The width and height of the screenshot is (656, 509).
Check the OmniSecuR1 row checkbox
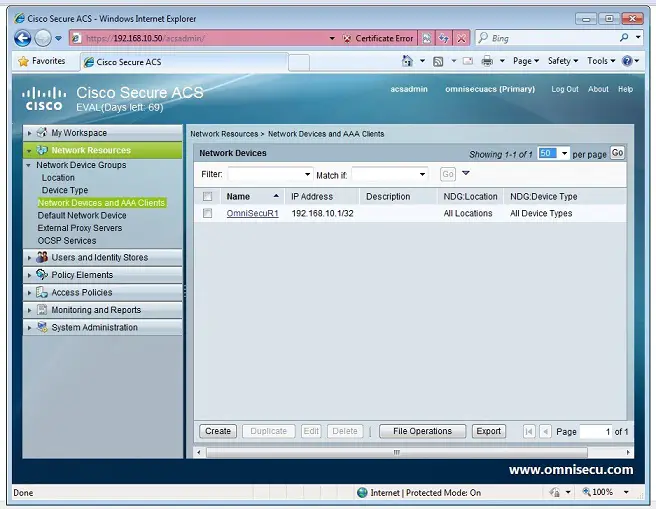(x=207, y=213)
